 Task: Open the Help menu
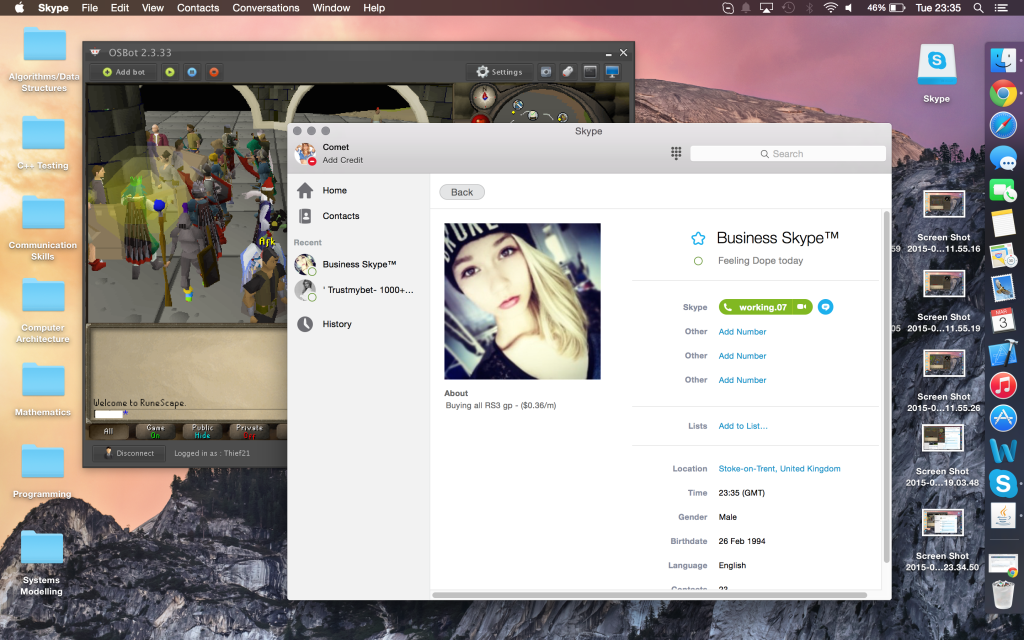click(x=374, y=8)
